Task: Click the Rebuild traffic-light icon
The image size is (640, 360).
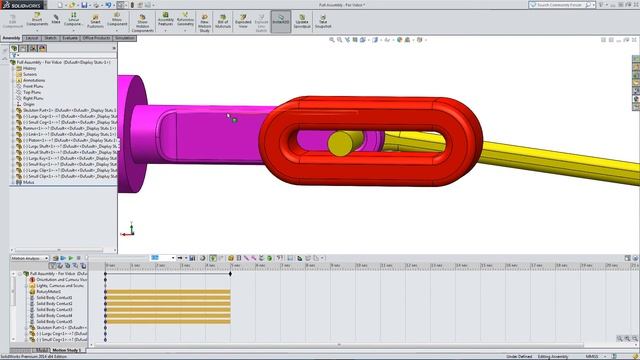Action: tap(132, 5)
